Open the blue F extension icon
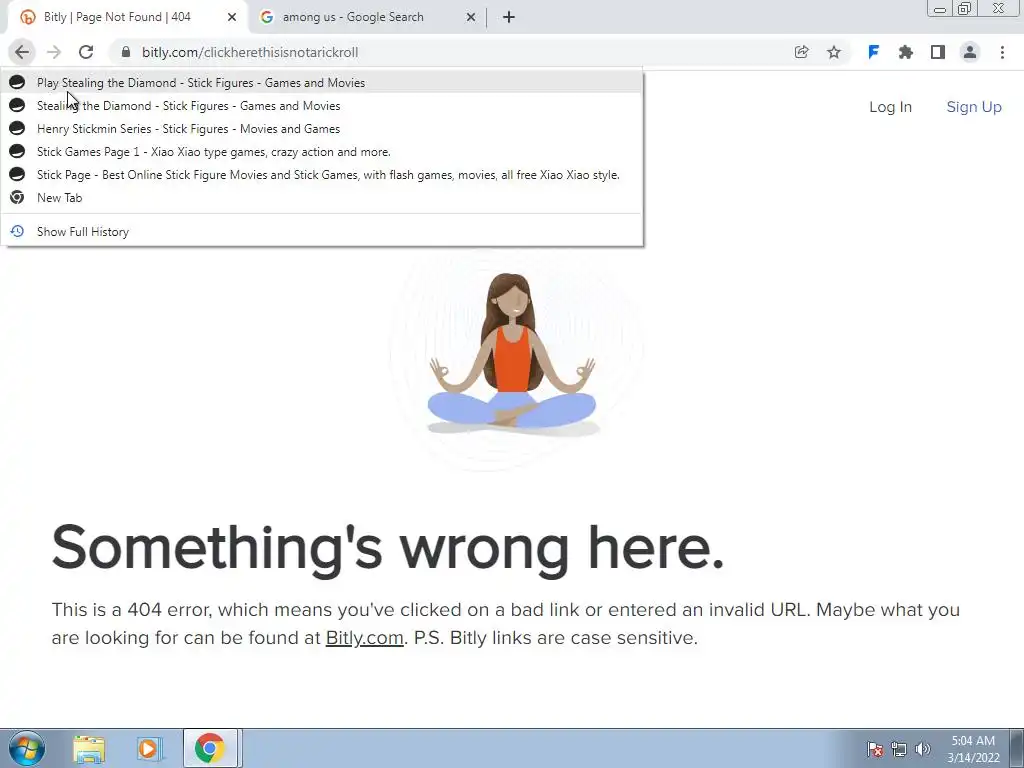This screenshot has height=768, width=1024. [873, 52]
